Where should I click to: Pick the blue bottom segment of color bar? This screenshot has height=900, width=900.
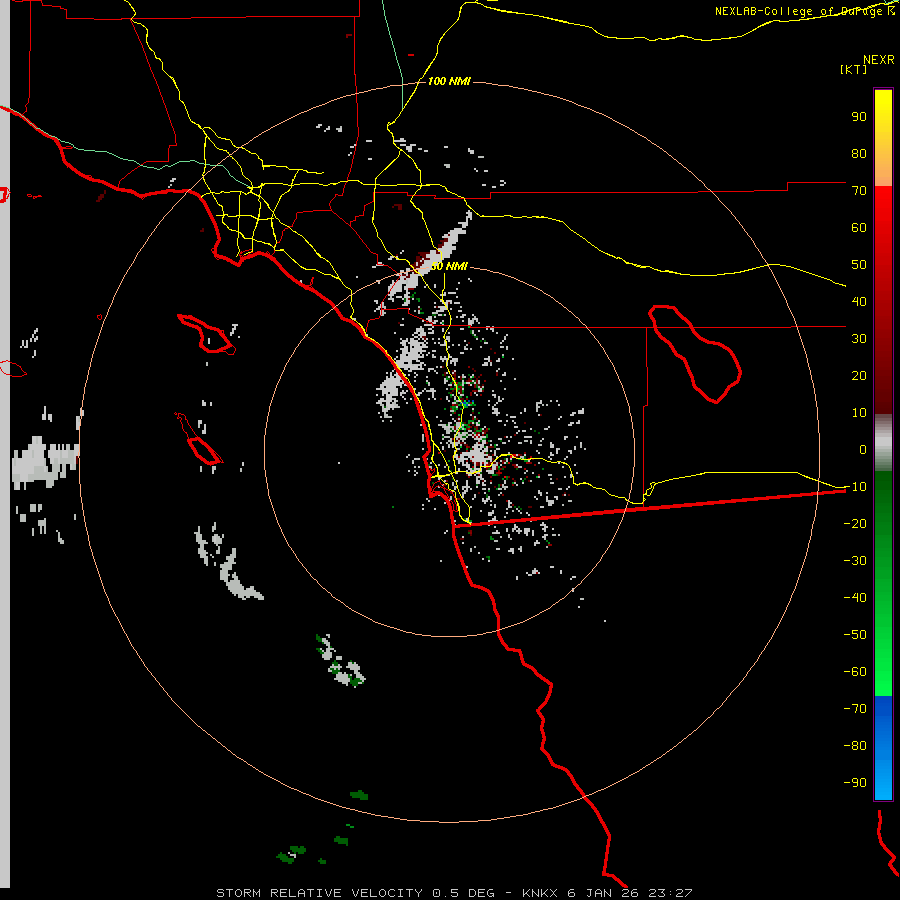[883, 748]
